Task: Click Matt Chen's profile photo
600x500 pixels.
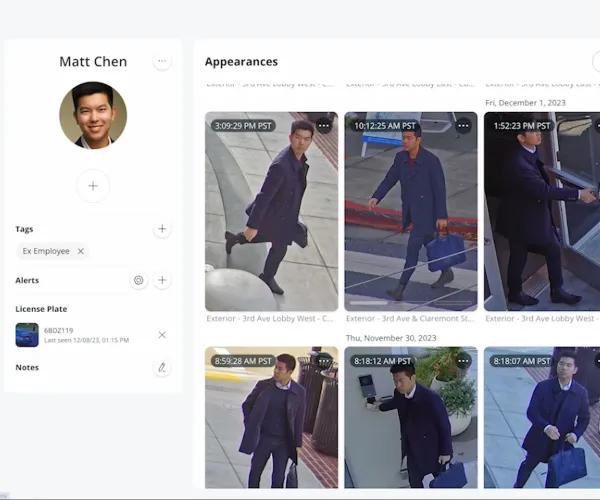Action: tap(93, 115)
